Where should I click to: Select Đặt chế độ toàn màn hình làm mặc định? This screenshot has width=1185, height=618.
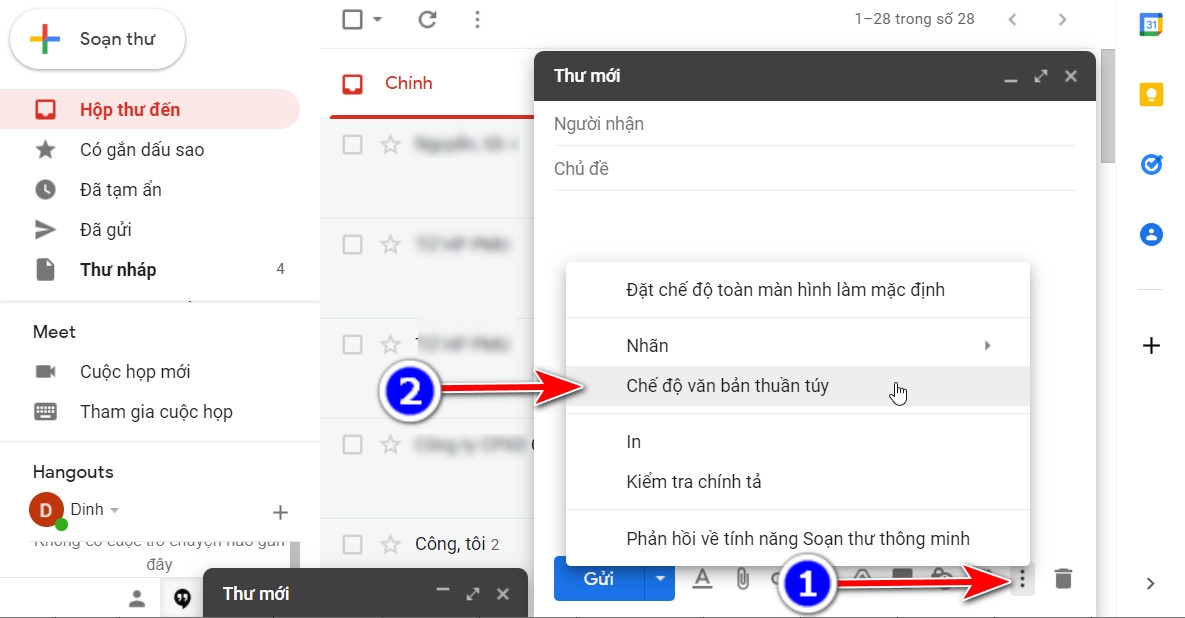point(798,290)
